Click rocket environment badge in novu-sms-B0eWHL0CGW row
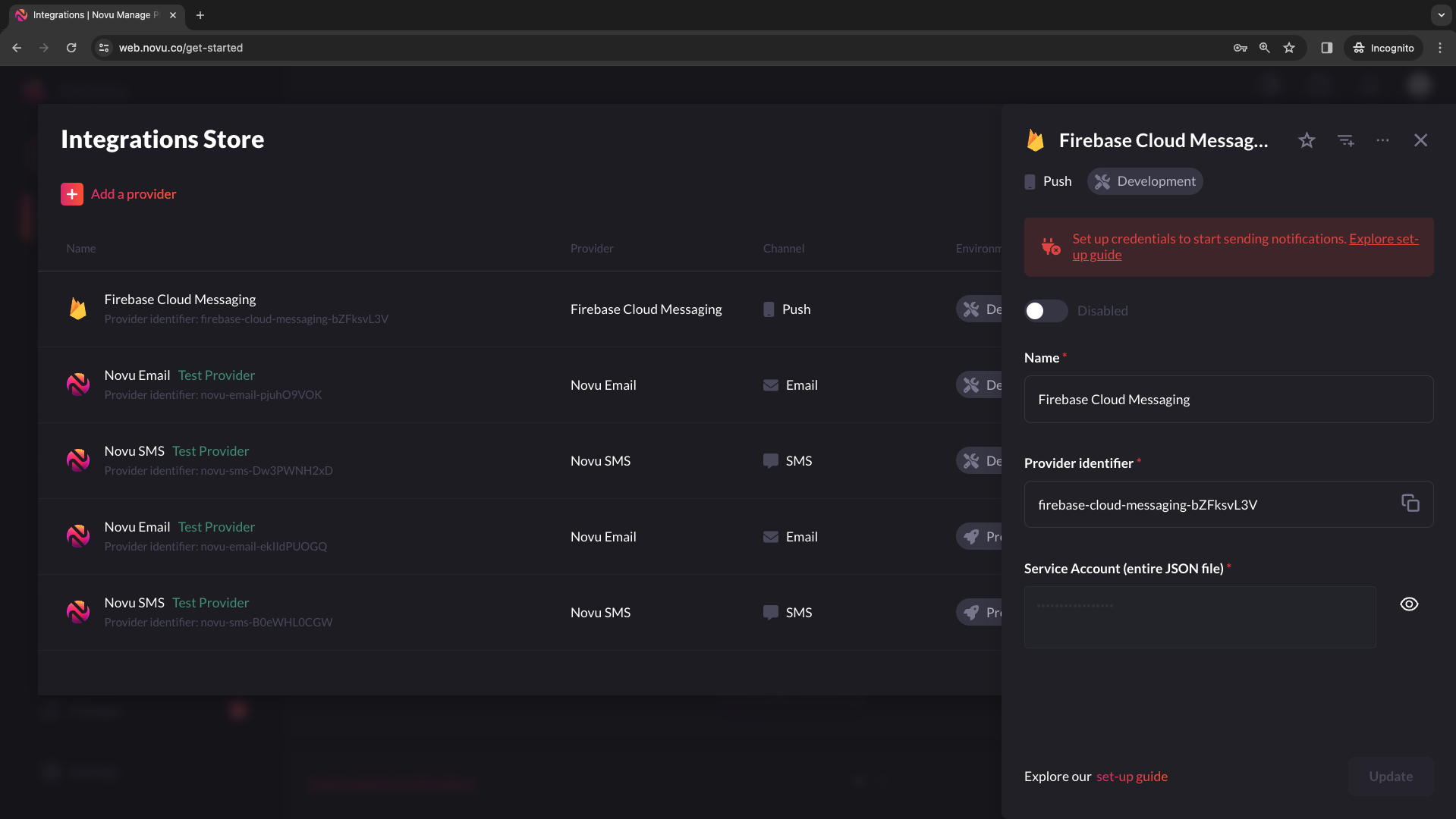Screen dimensions: 1456x819 point(980,613)
